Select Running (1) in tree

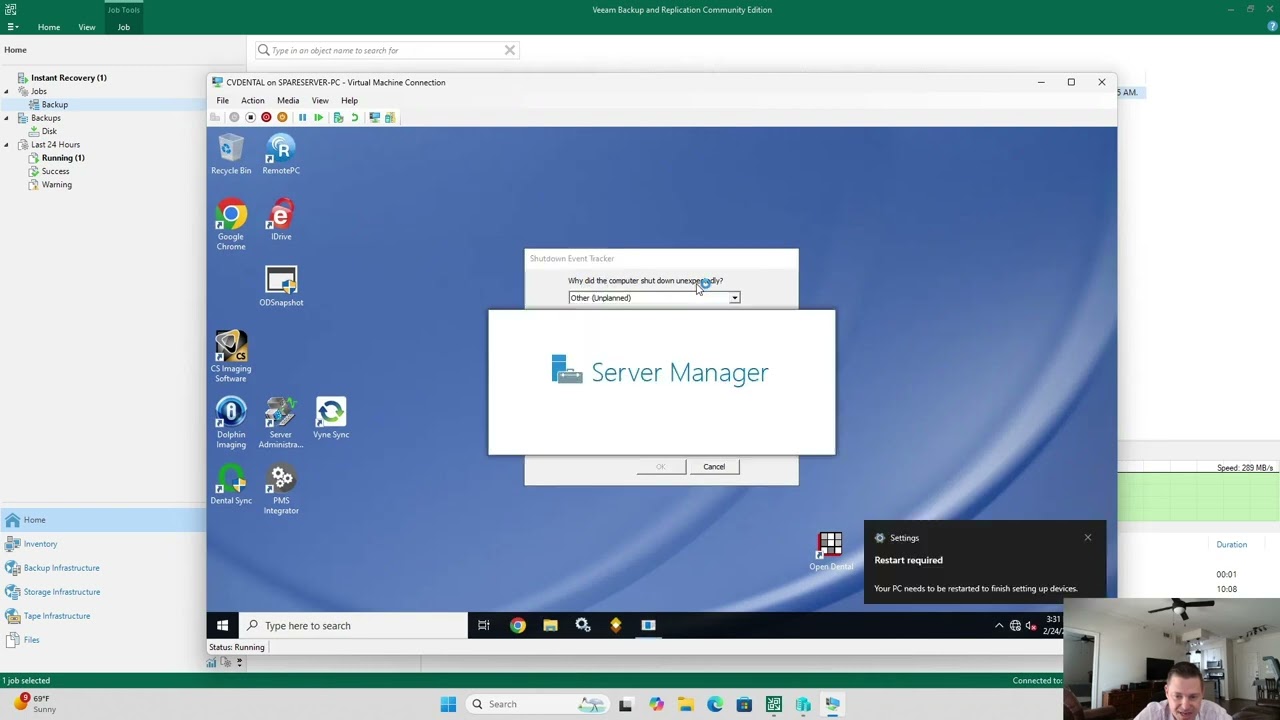point(63,158)
